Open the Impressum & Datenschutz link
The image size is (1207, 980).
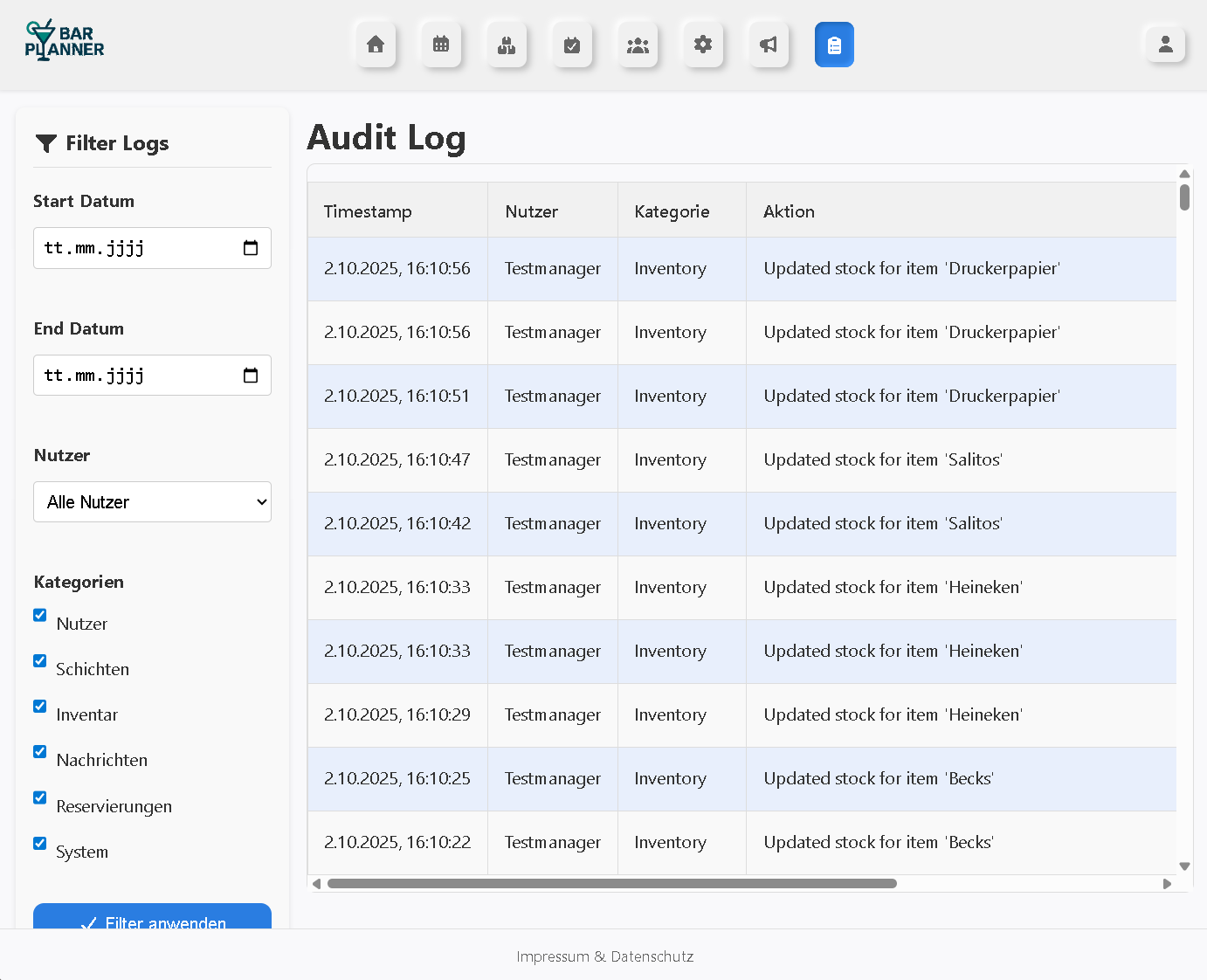[605, 956]
